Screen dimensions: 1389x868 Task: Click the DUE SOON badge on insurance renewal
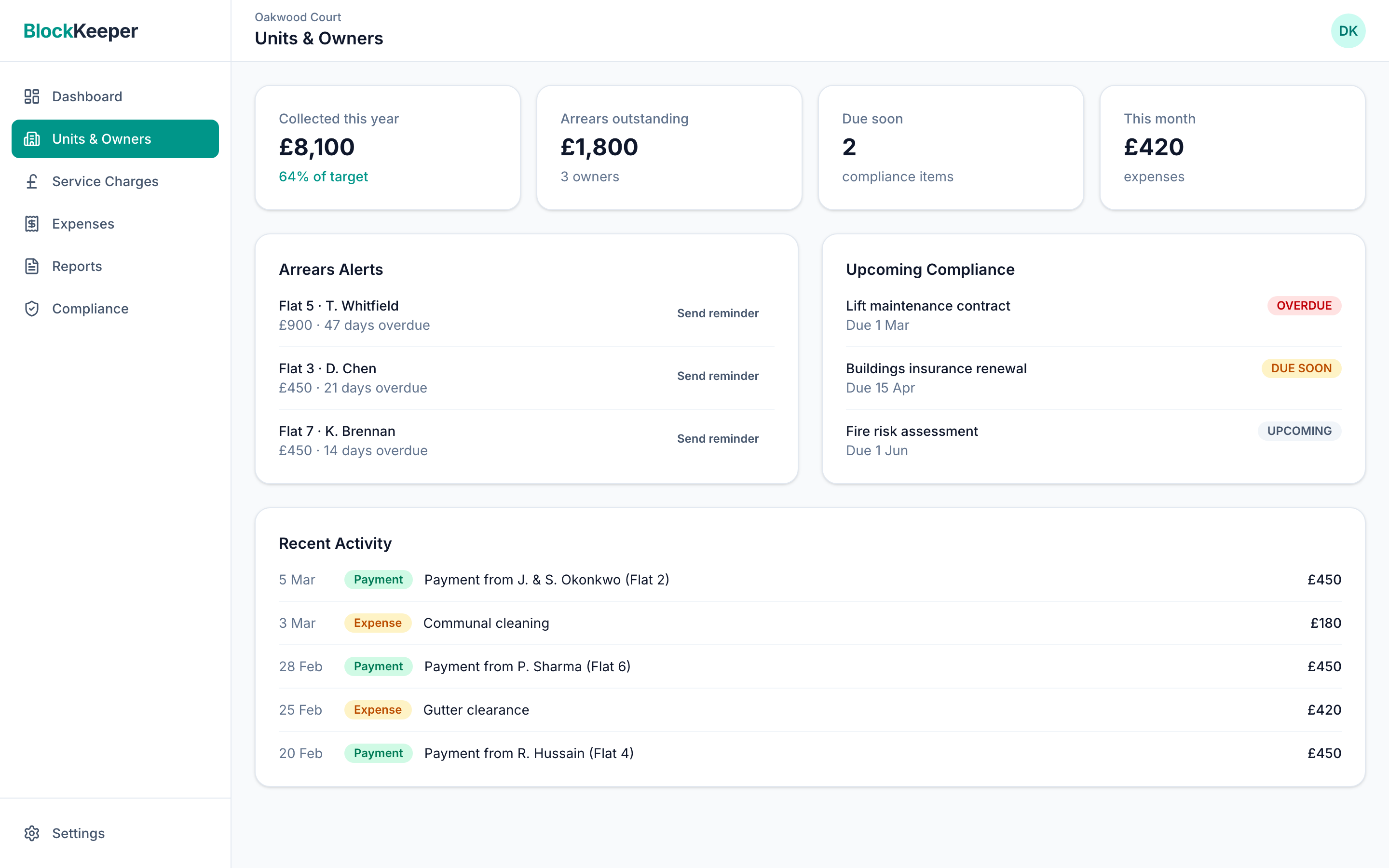[1301, 368]
